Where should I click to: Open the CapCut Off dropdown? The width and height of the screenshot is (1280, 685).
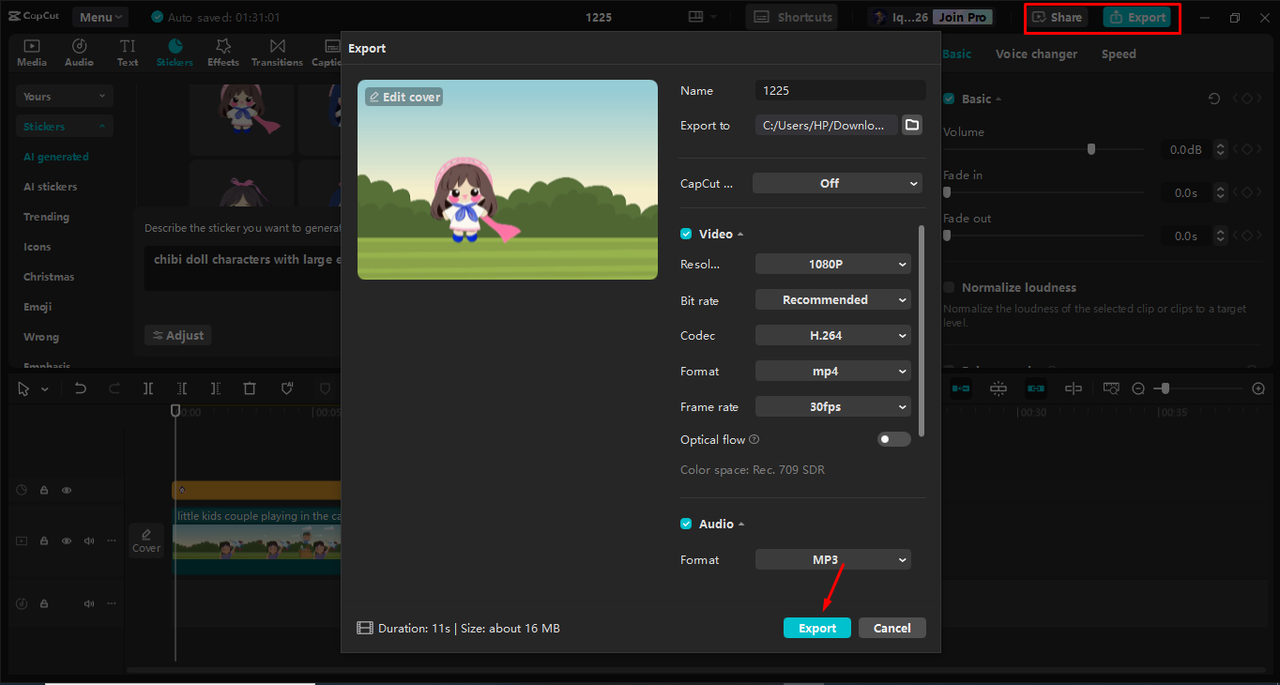[837, 183]
